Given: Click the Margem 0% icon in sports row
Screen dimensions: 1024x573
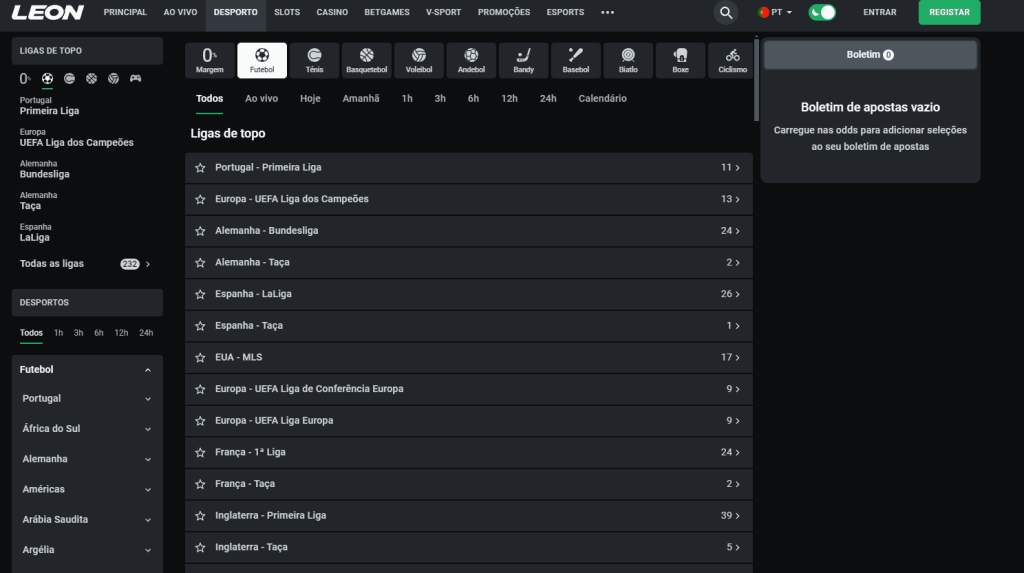Looking at the screenshot, I should tap(210, 60).
